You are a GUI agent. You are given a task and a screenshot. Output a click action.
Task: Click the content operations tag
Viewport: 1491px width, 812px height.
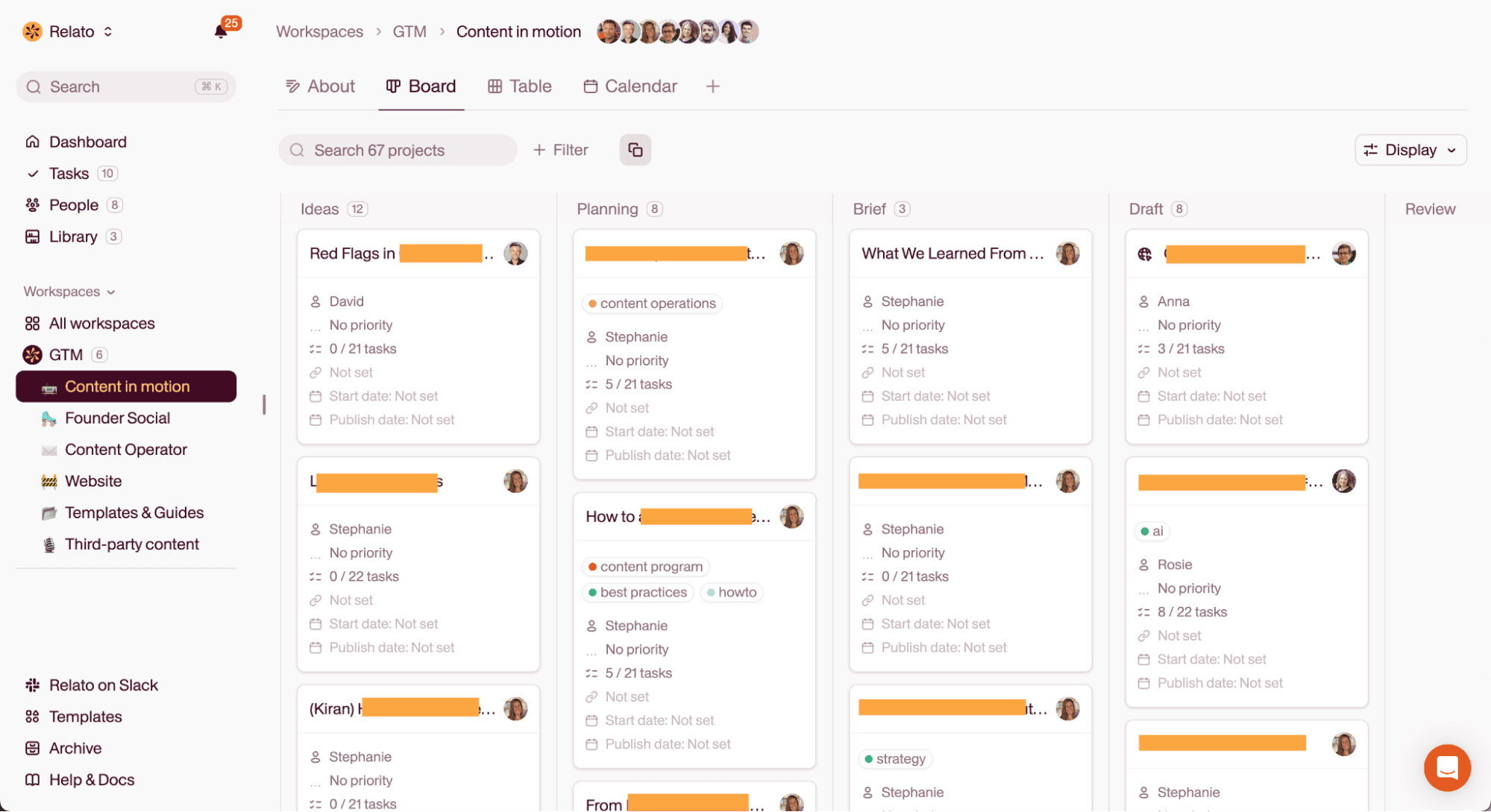click(x=652, y=303)
